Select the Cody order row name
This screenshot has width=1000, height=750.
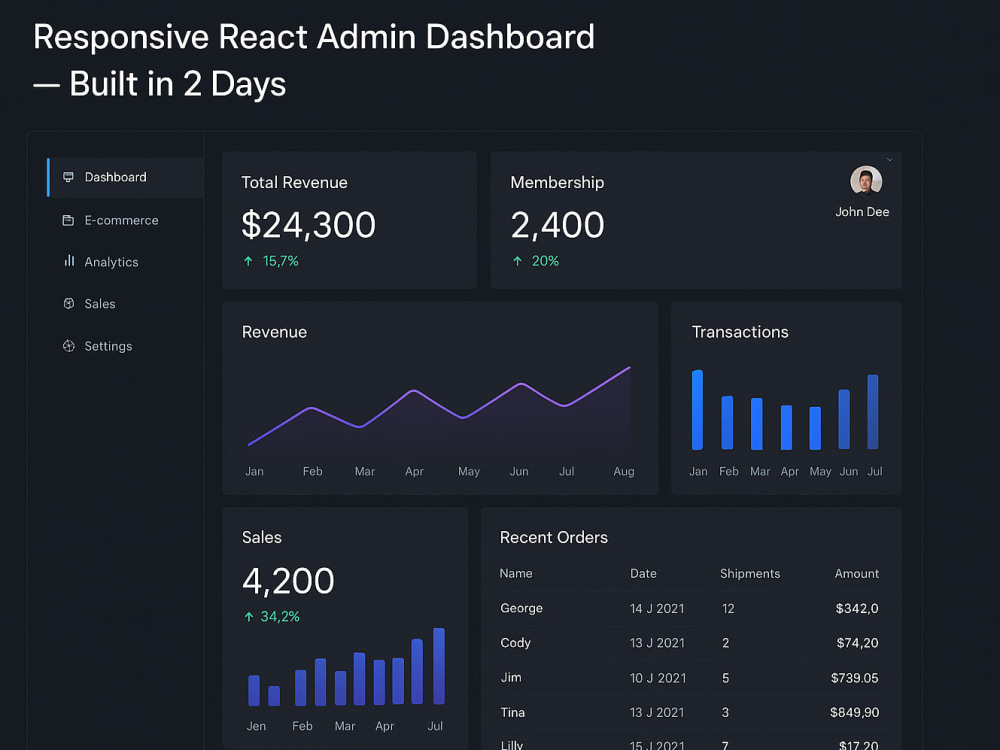coord(515,643)
